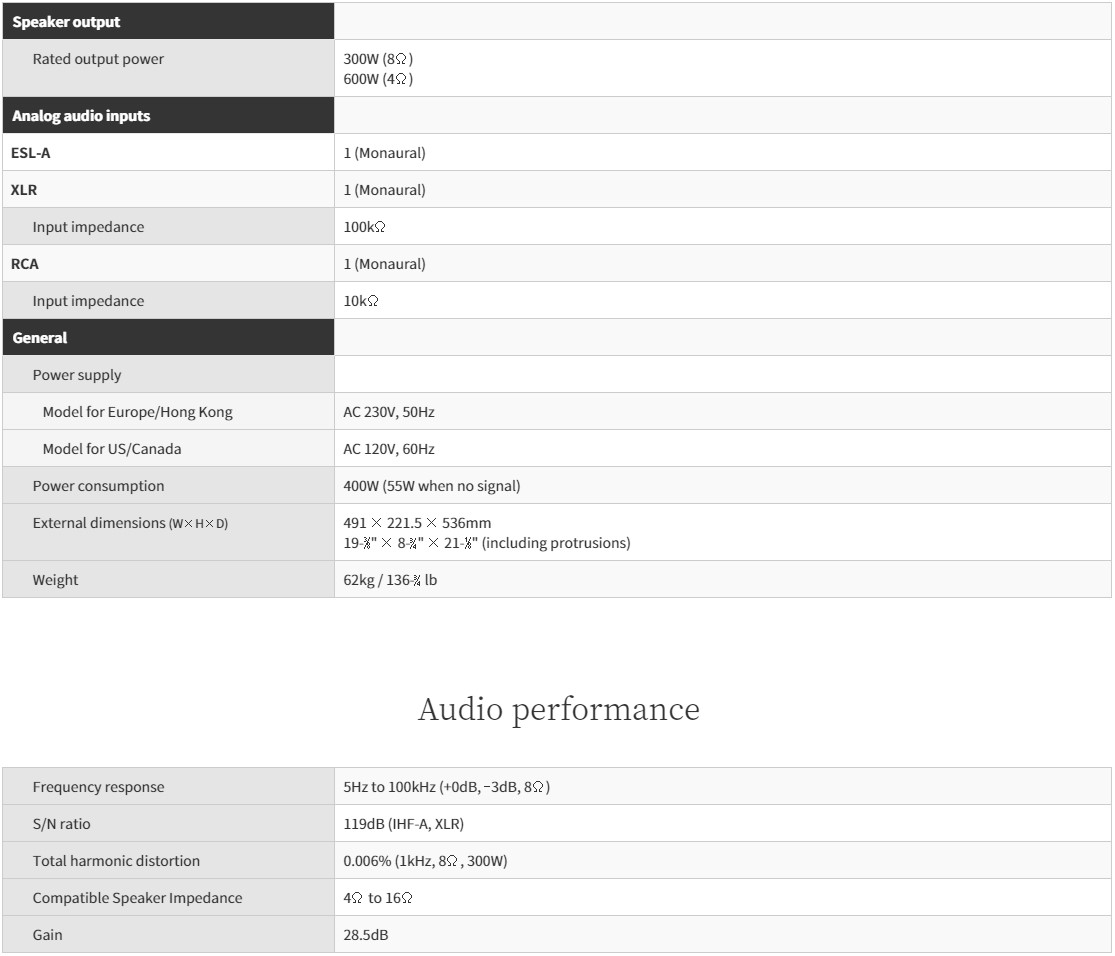Click the 100kΩ input impedance value
This screenshot has height=956, width=1115.
tap(365, 227)
